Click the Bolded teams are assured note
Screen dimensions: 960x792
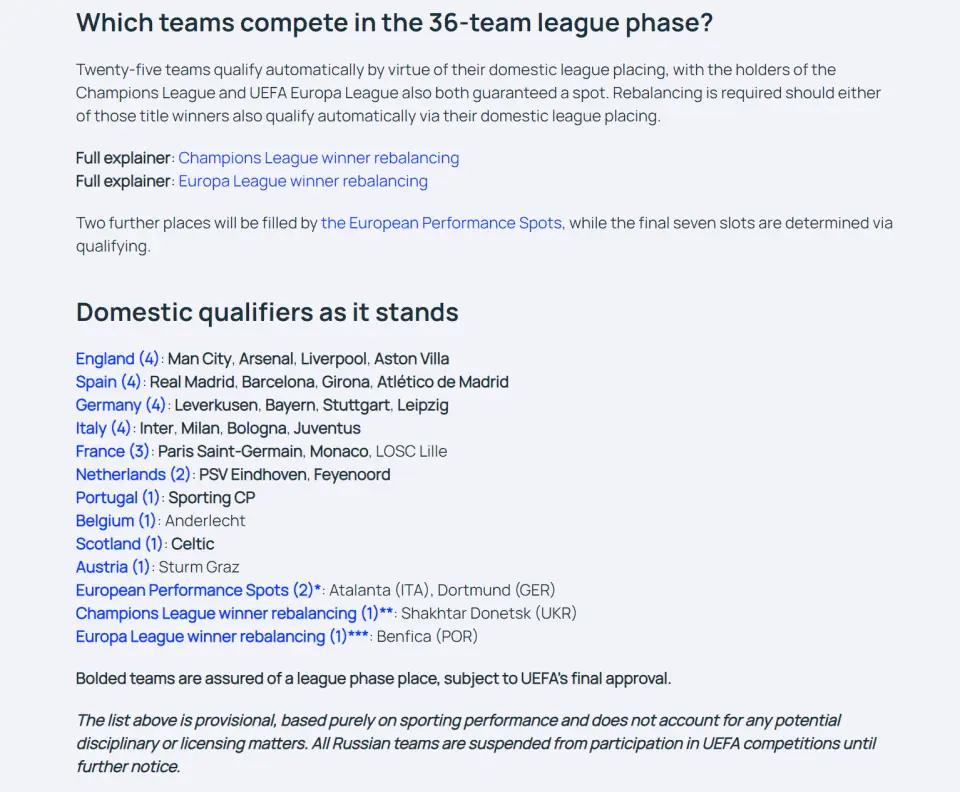[373, 679]
